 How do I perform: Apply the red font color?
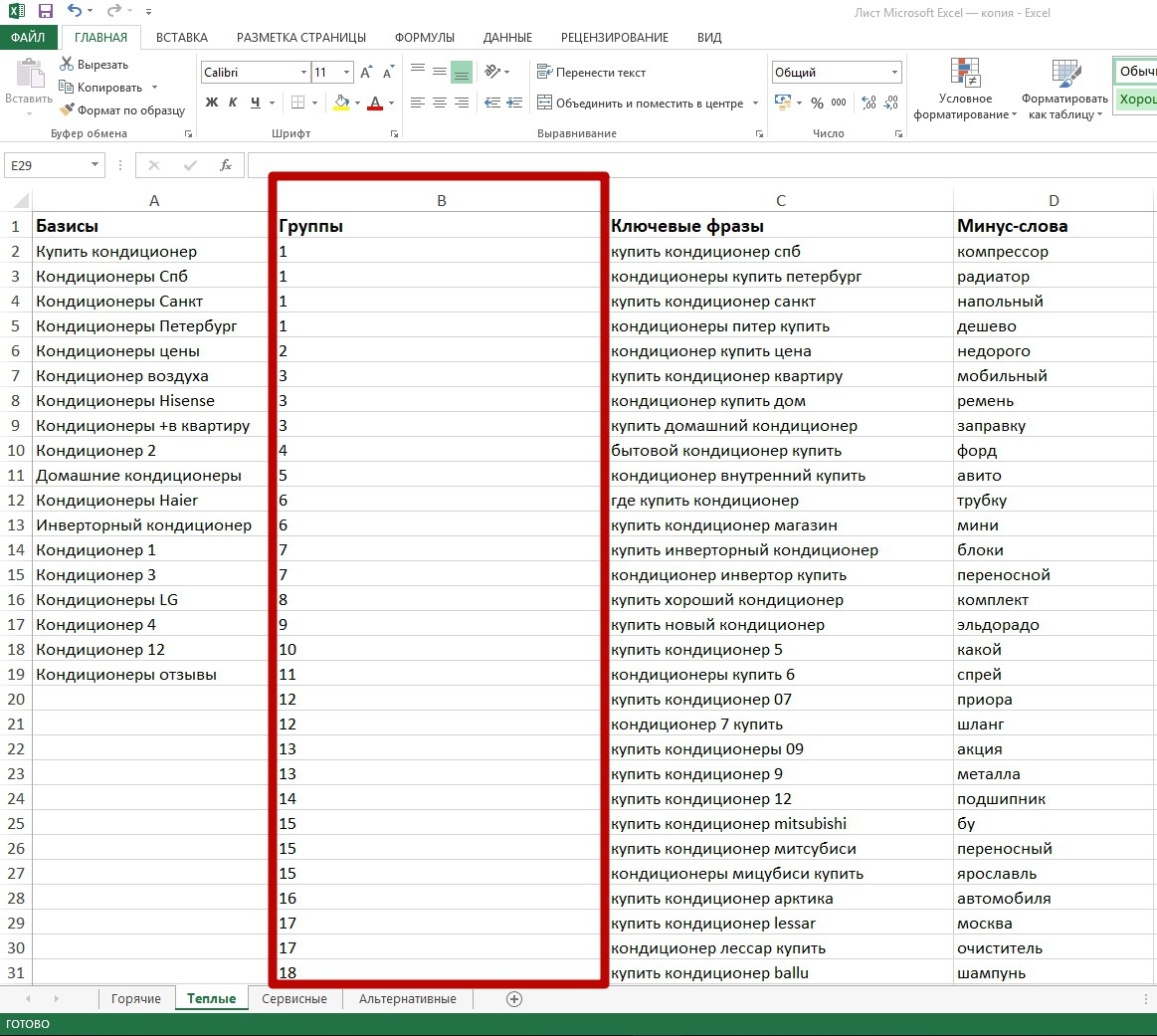tap(375, 102)
